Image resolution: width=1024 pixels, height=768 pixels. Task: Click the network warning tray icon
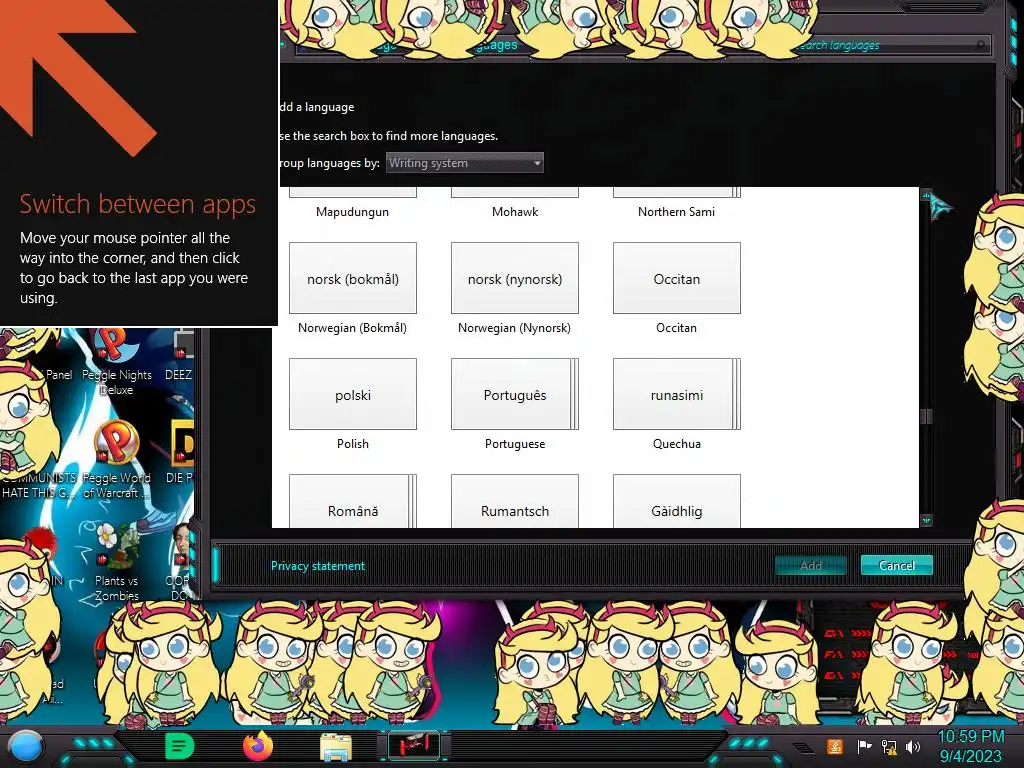(x=889, y=746)
